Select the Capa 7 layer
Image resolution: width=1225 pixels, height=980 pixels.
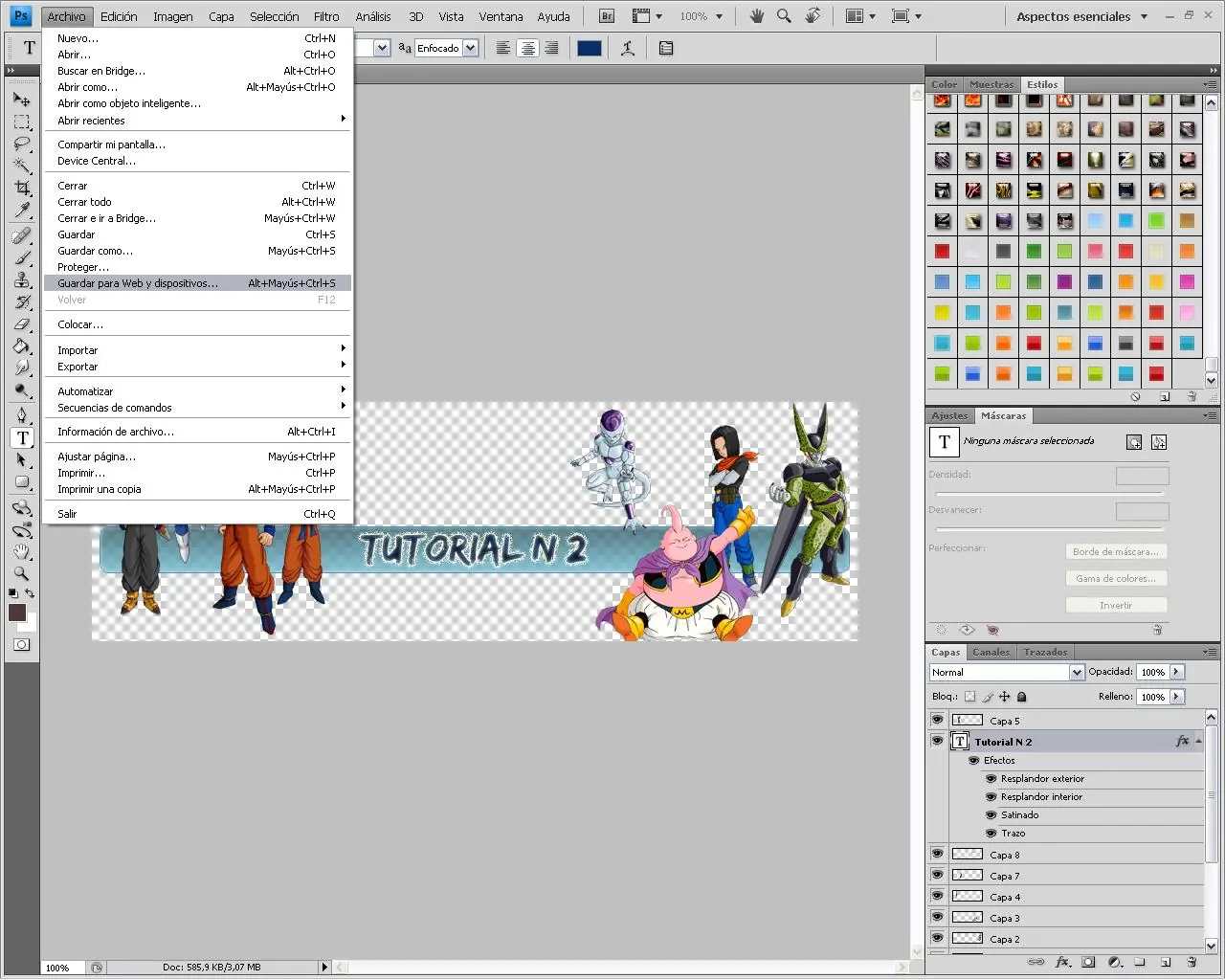tap(1076, 875)
